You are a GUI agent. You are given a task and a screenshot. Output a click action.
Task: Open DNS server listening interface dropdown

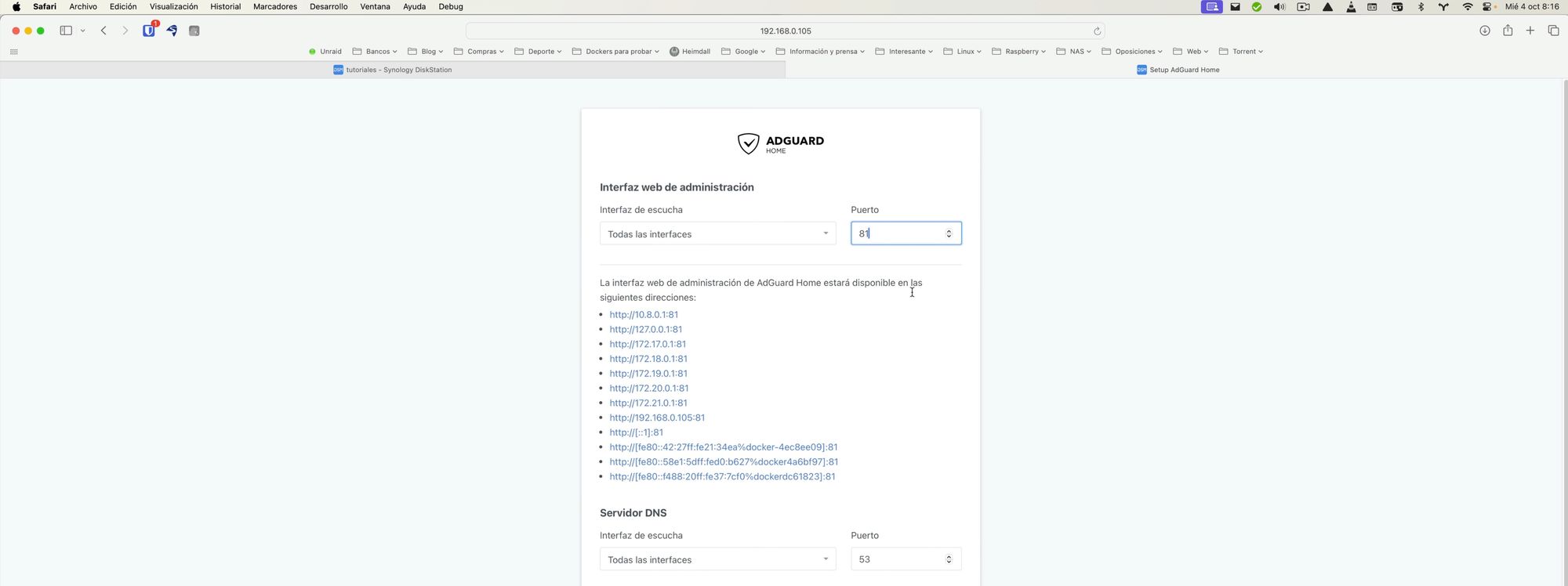717,559
